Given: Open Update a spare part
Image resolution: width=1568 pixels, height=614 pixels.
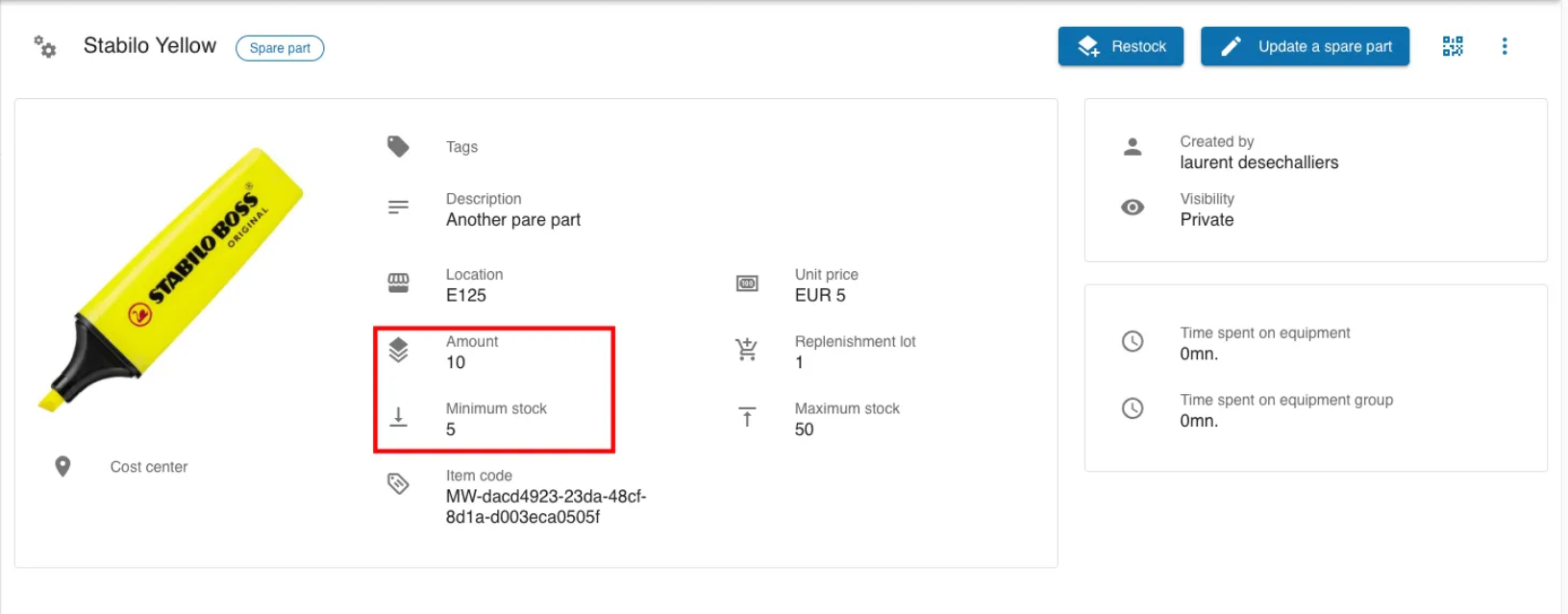Looking at the screenshot, I should coord(1305,46).
